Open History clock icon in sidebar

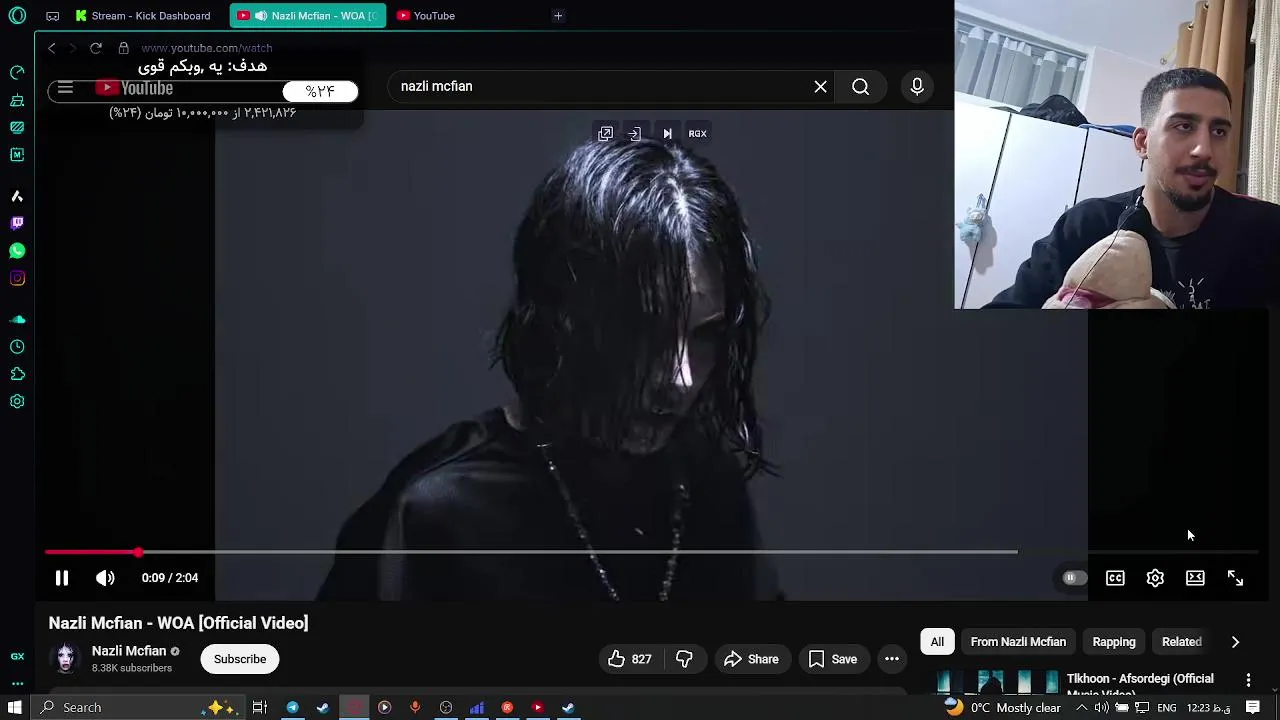tap(17, 347)
